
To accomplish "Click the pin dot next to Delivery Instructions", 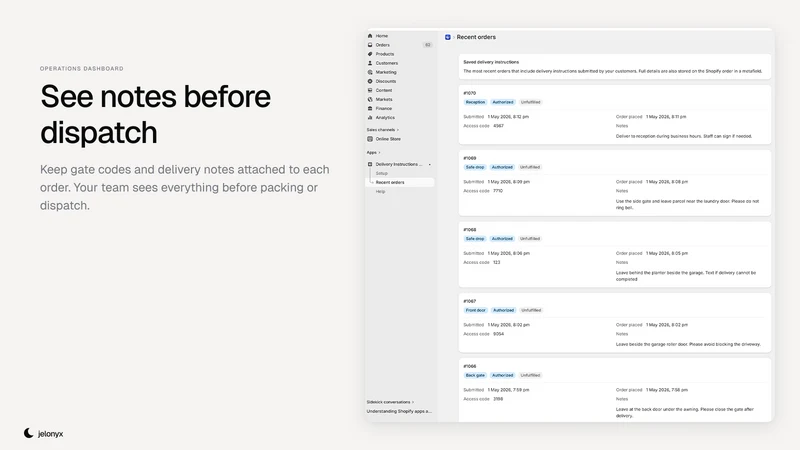I will 430,164.
